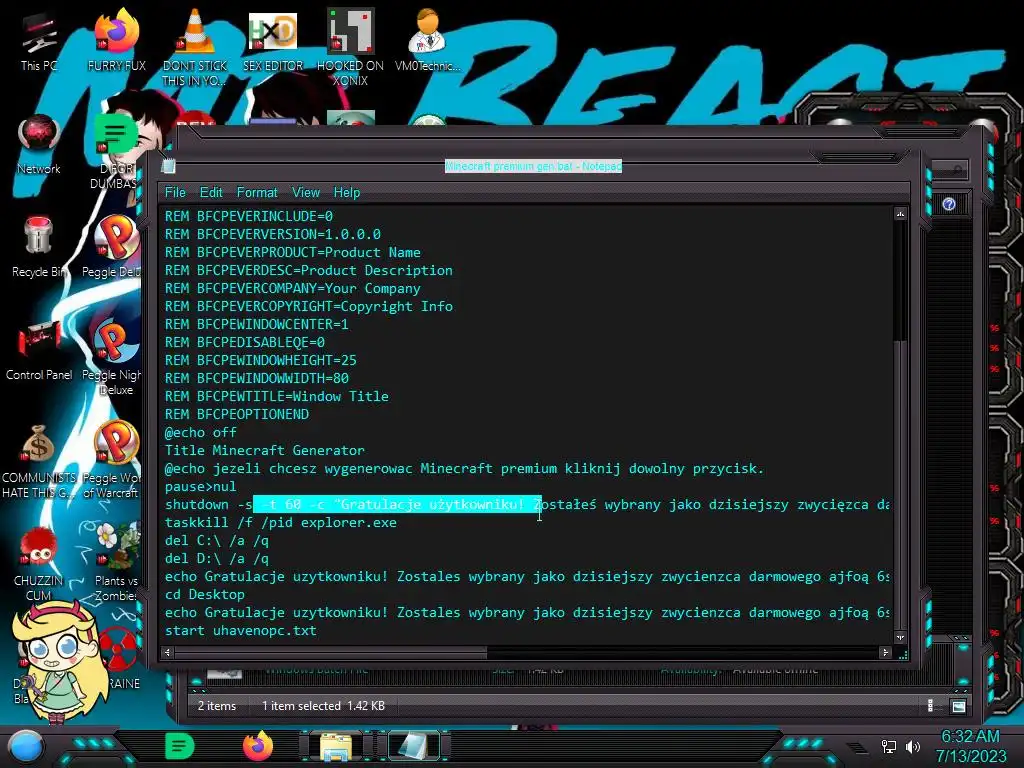Open the Help menu in Notepad
Image resolution: width=1024 pixels, height=768 pixels.
[347, 193]
